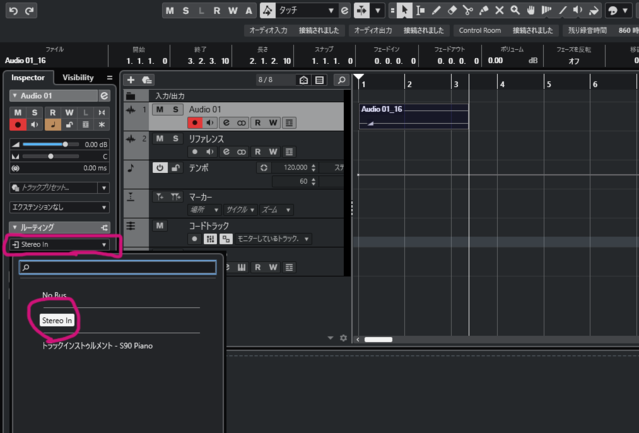Adjust the Inspector pan slider
Viewport: 639px width, 433px height.
click(51, 156)
